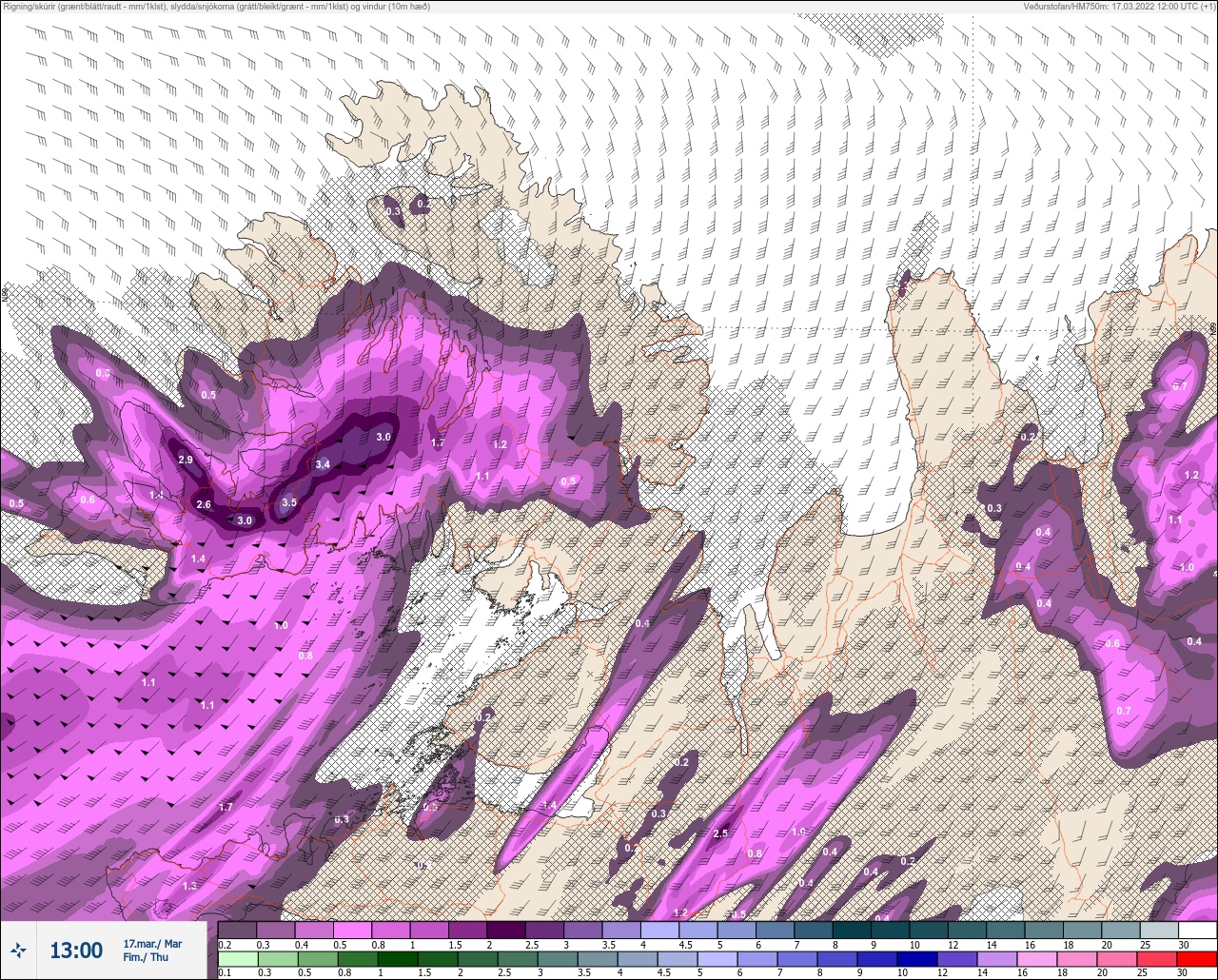The height and width of the screenshot is (980, 1218).
Task: Select the pale green lower-row swatch for 0.1
Action: (237, 958)
